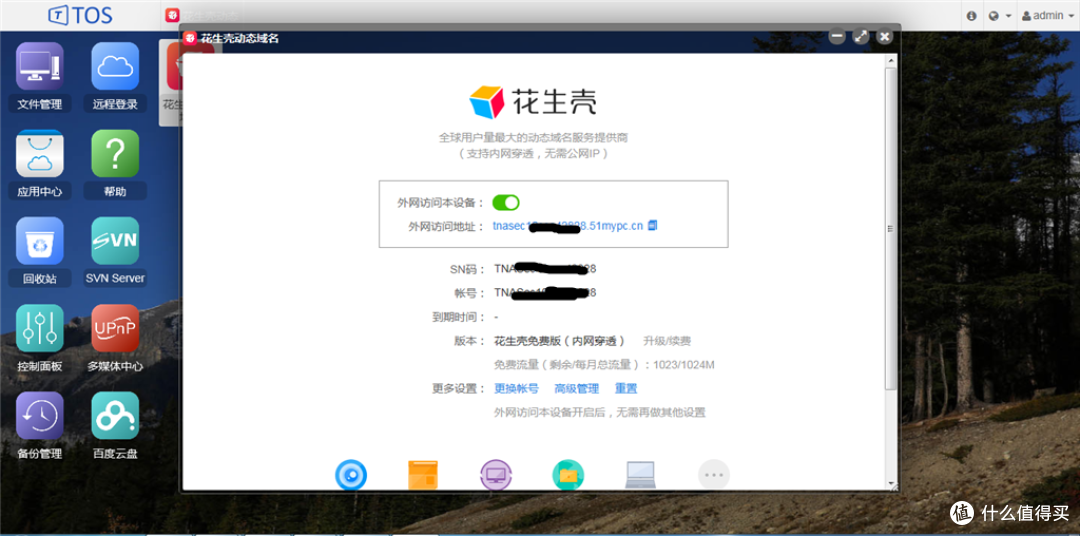Screen dimensions: 1080x536
Task: Close the 花生壳动态域名 window
Action: [x=885, y=37]
